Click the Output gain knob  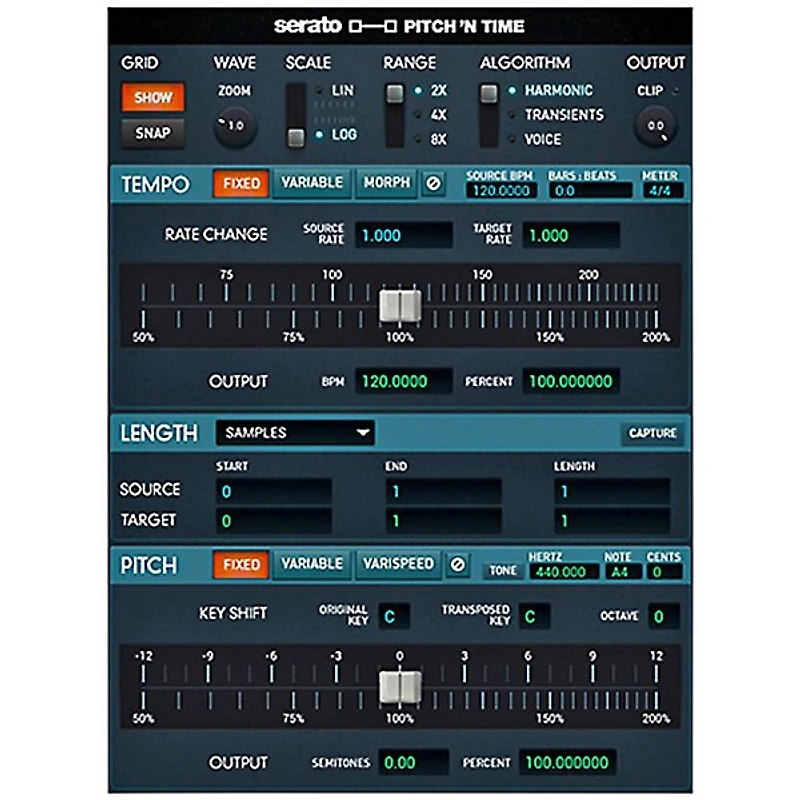[x=656, y=127]
